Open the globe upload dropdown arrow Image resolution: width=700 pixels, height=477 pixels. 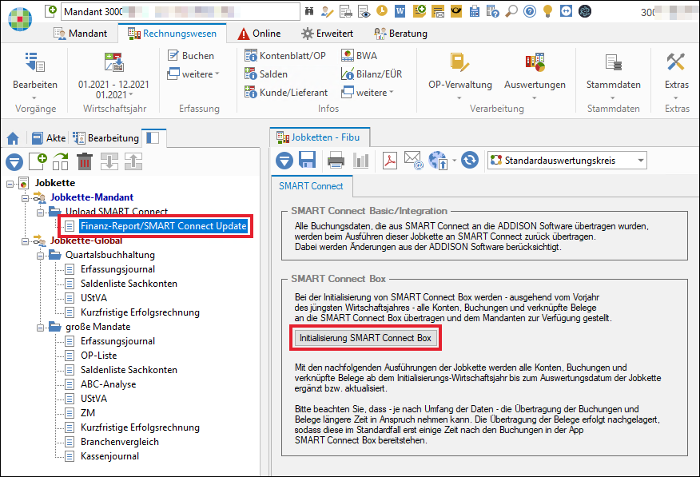pyautogui.click(x=454, y=161)
